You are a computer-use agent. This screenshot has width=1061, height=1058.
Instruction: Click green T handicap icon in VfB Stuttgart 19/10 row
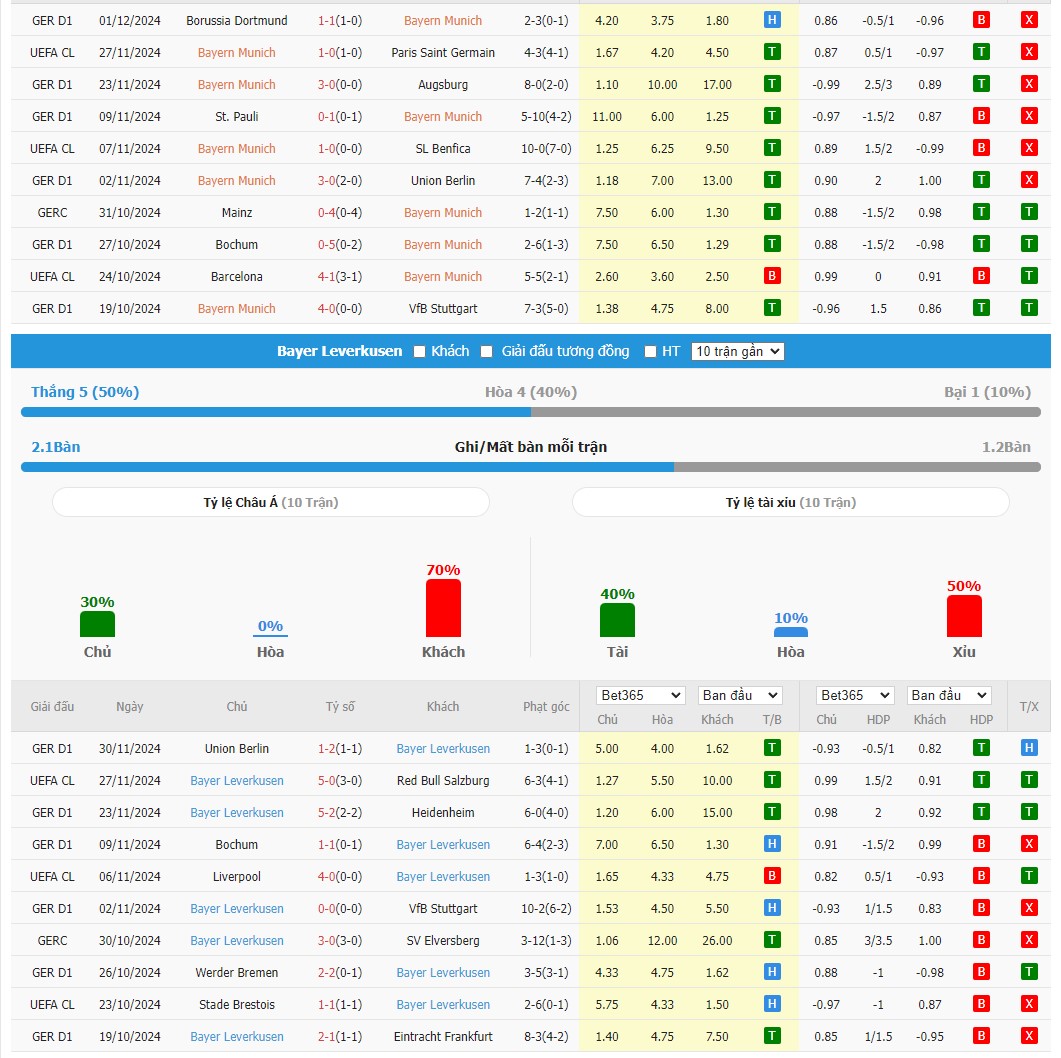[x=981, y=308]
